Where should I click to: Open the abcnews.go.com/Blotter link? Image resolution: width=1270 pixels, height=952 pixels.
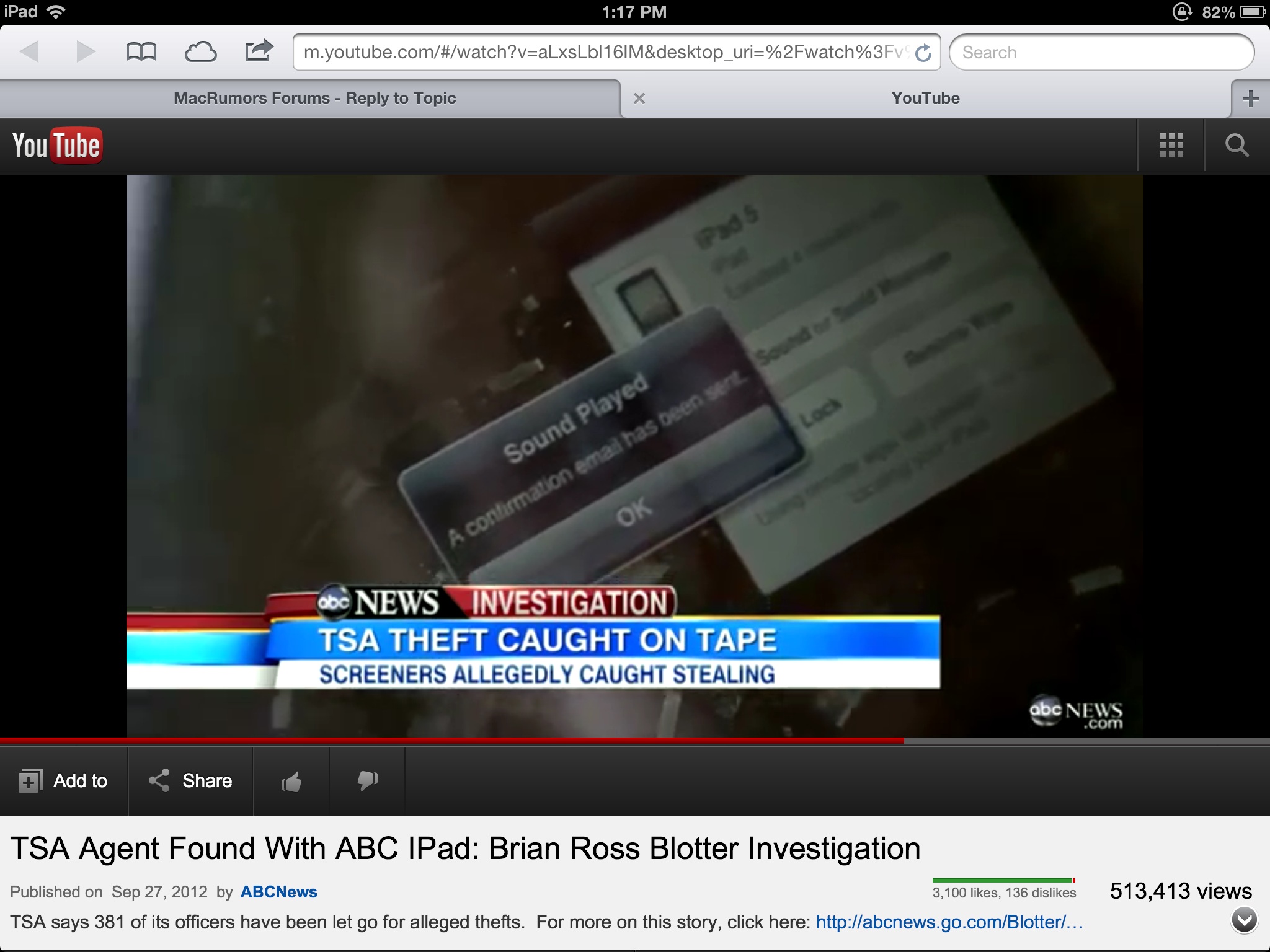949,922
